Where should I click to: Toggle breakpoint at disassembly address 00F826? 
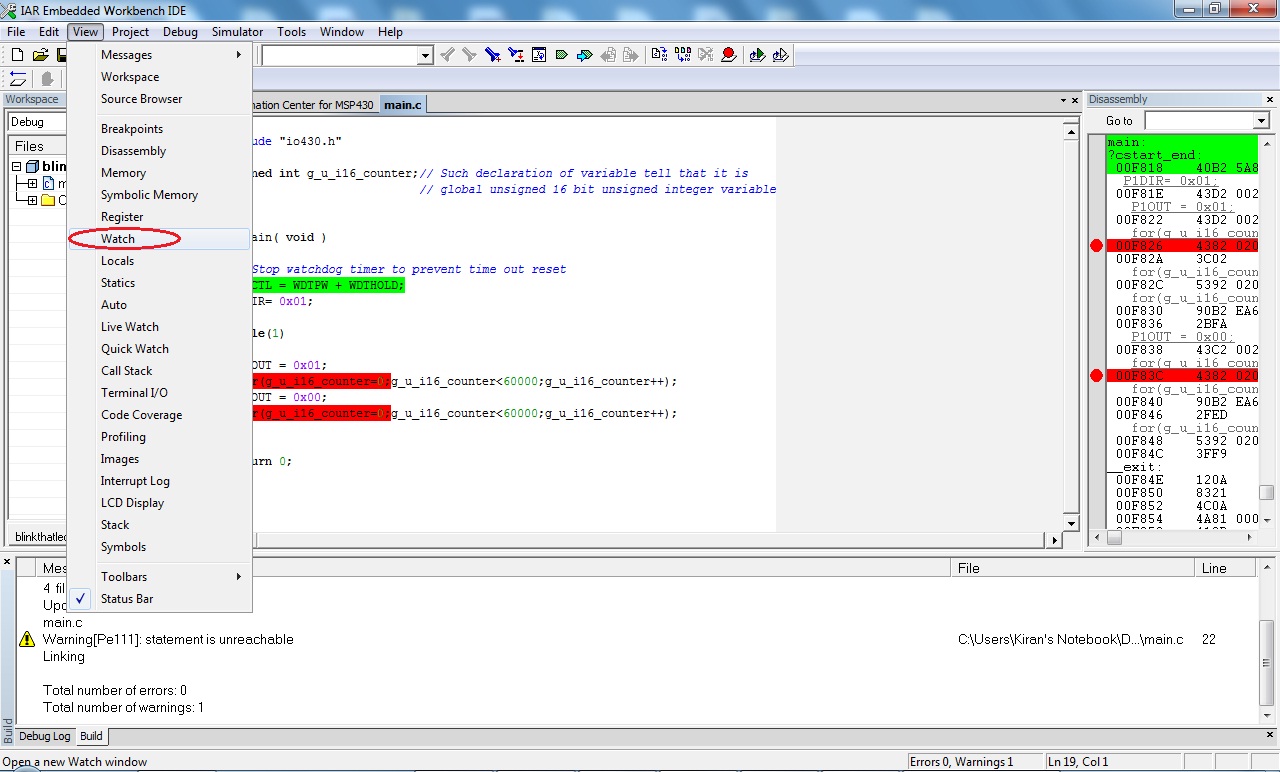[1096, 246]
